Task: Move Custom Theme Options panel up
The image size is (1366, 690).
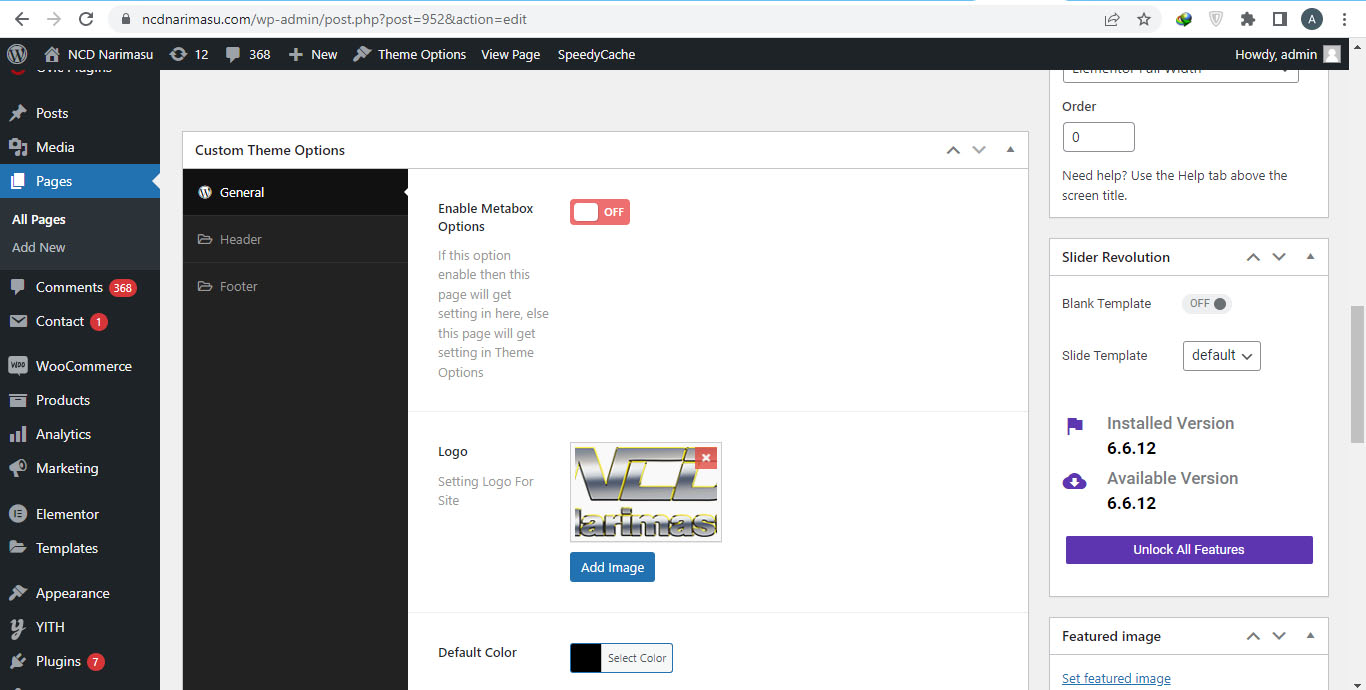Action: click(953, 150)
